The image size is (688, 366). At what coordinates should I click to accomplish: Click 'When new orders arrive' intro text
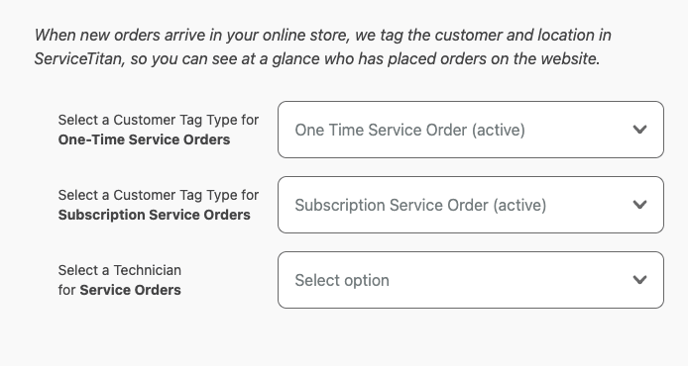119,35
